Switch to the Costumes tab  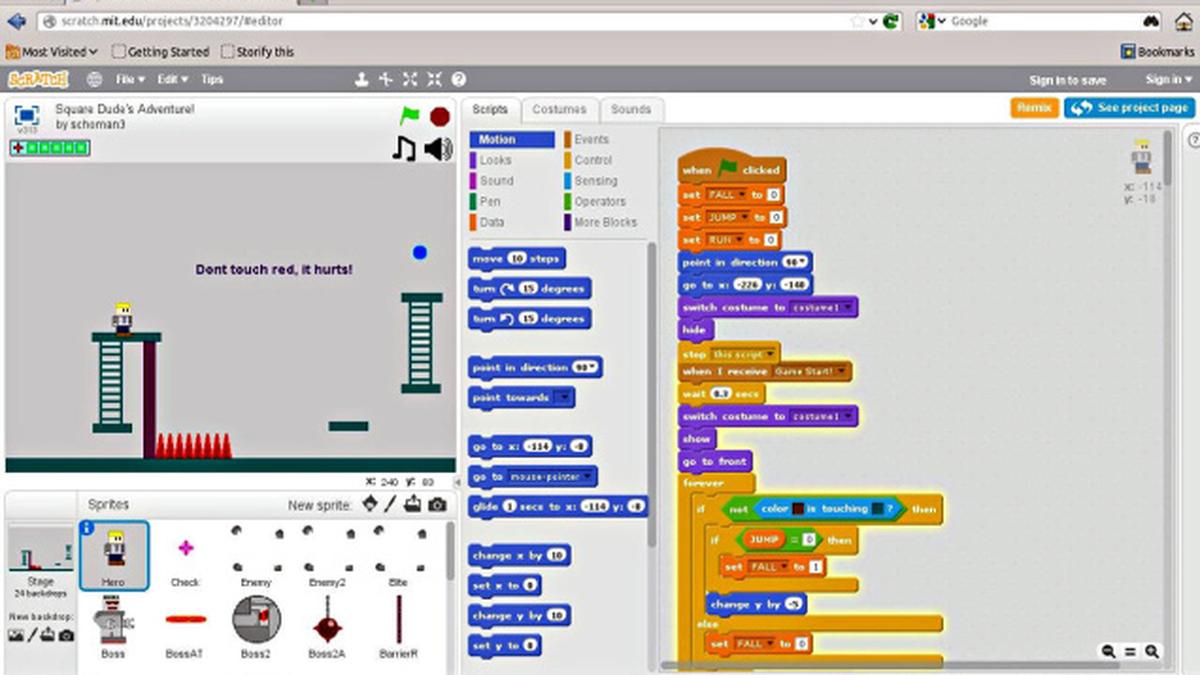click(x=559, y=110)
